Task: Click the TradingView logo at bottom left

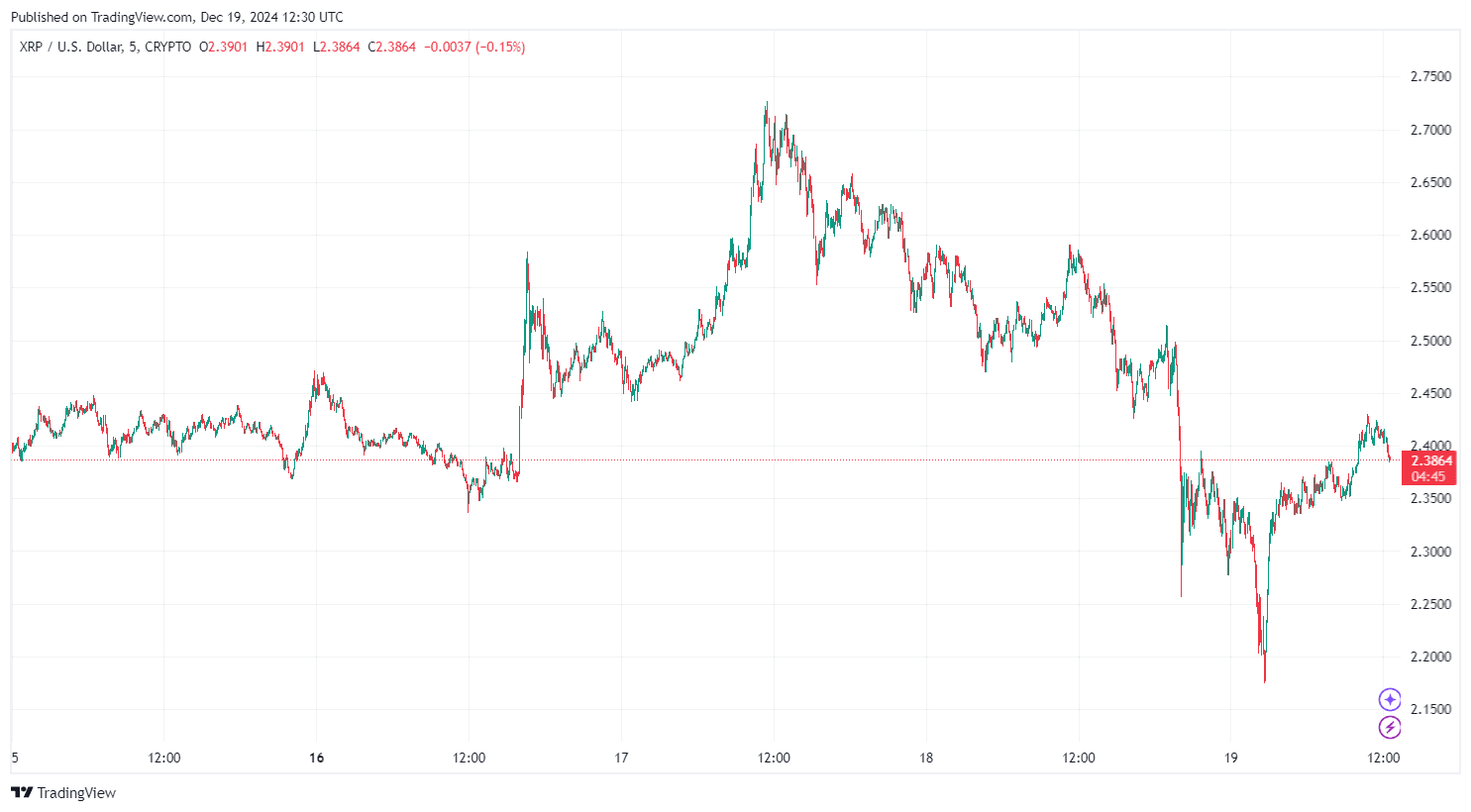Action: (x=63, y=792)
